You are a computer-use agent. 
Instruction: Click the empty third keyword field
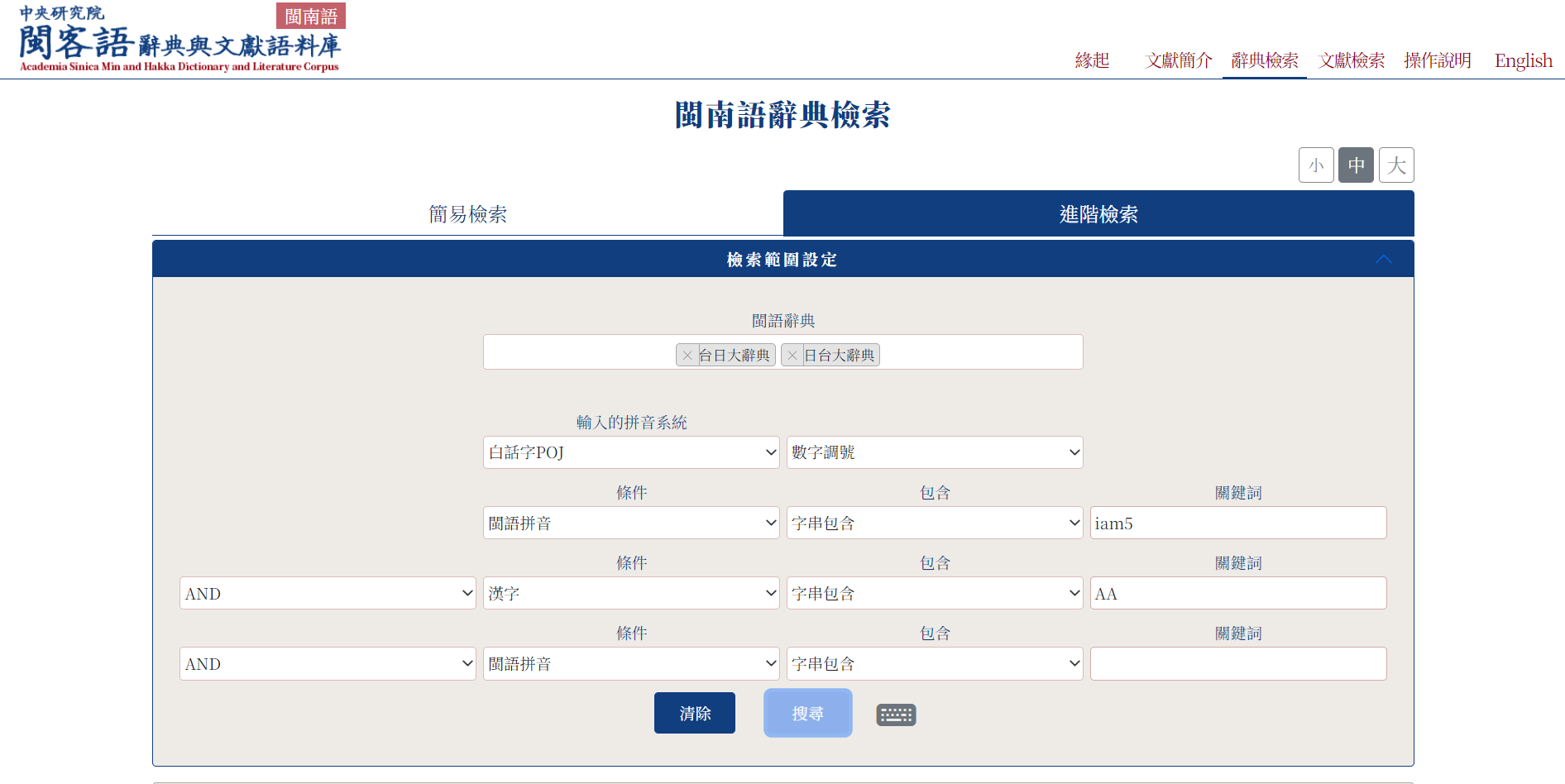coord(1238,663)
